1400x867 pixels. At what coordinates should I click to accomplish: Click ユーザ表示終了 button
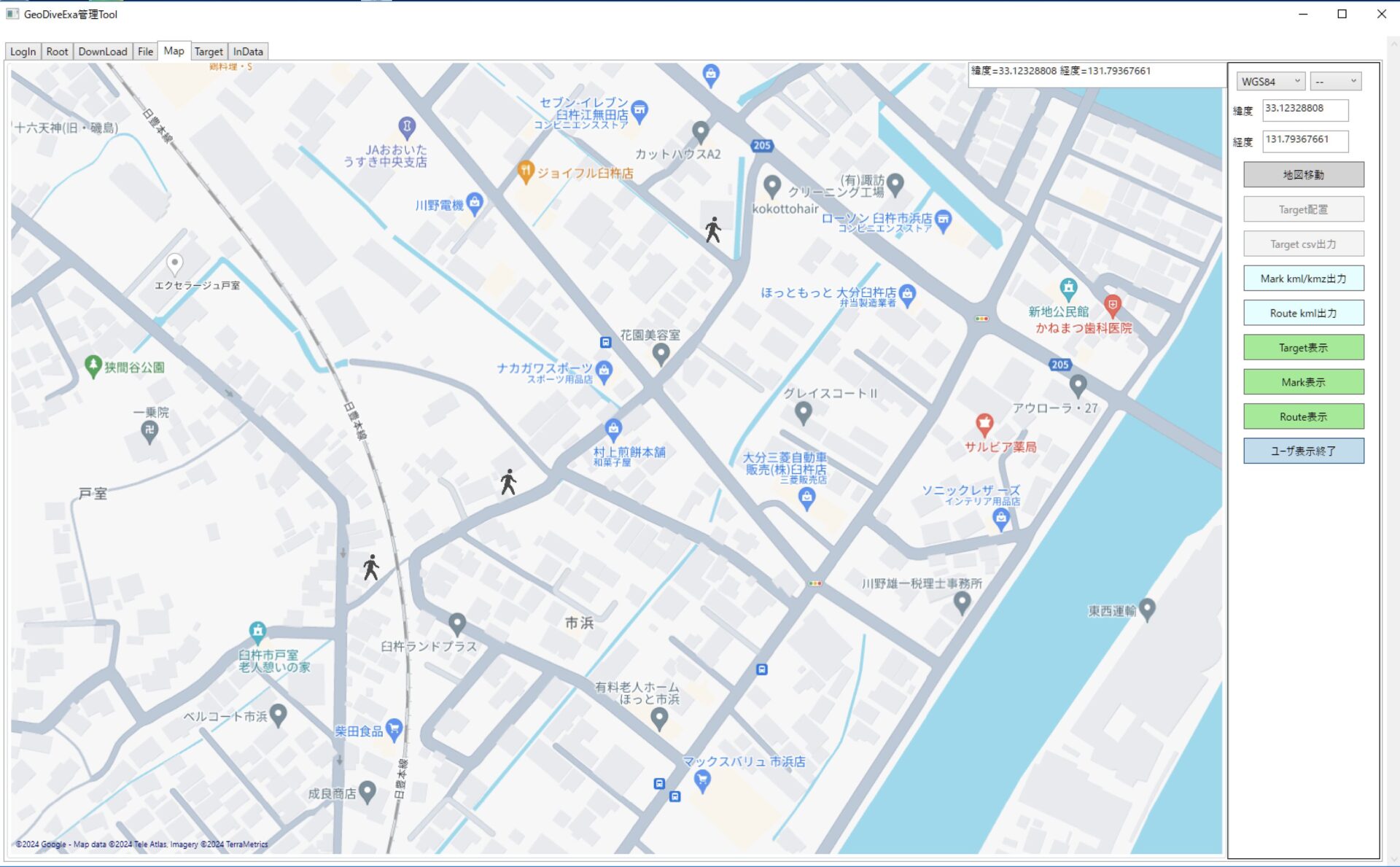tap(1303, 451)
